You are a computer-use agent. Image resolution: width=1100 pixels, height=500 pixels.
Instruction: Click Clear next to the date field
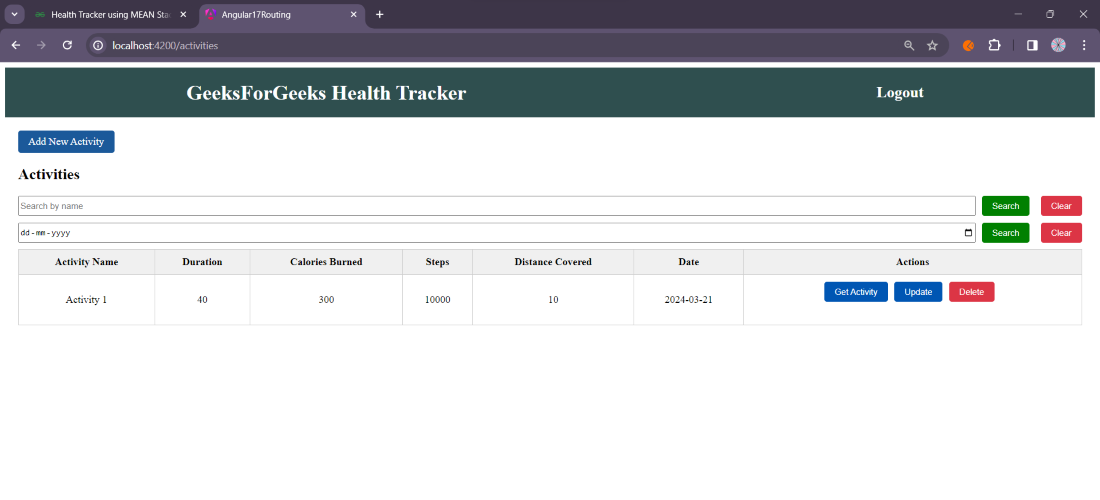tap(1061, 233)
